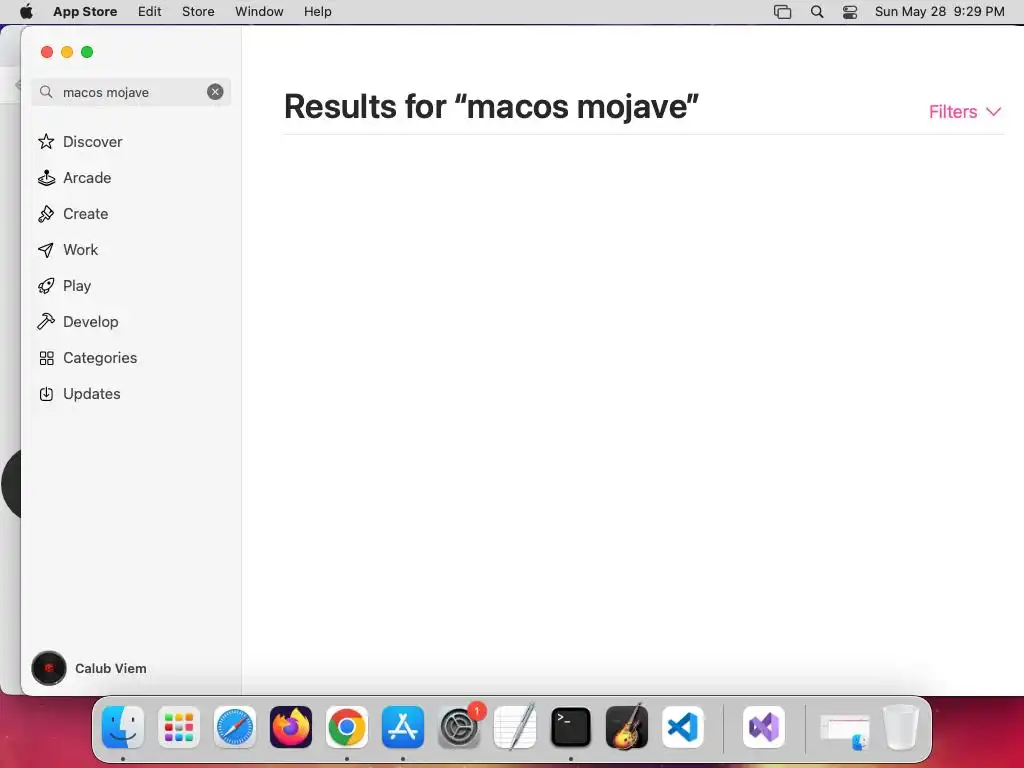Select the Work paper plane icon
Screen dimensions: 1024x768
tap(46, 249)
